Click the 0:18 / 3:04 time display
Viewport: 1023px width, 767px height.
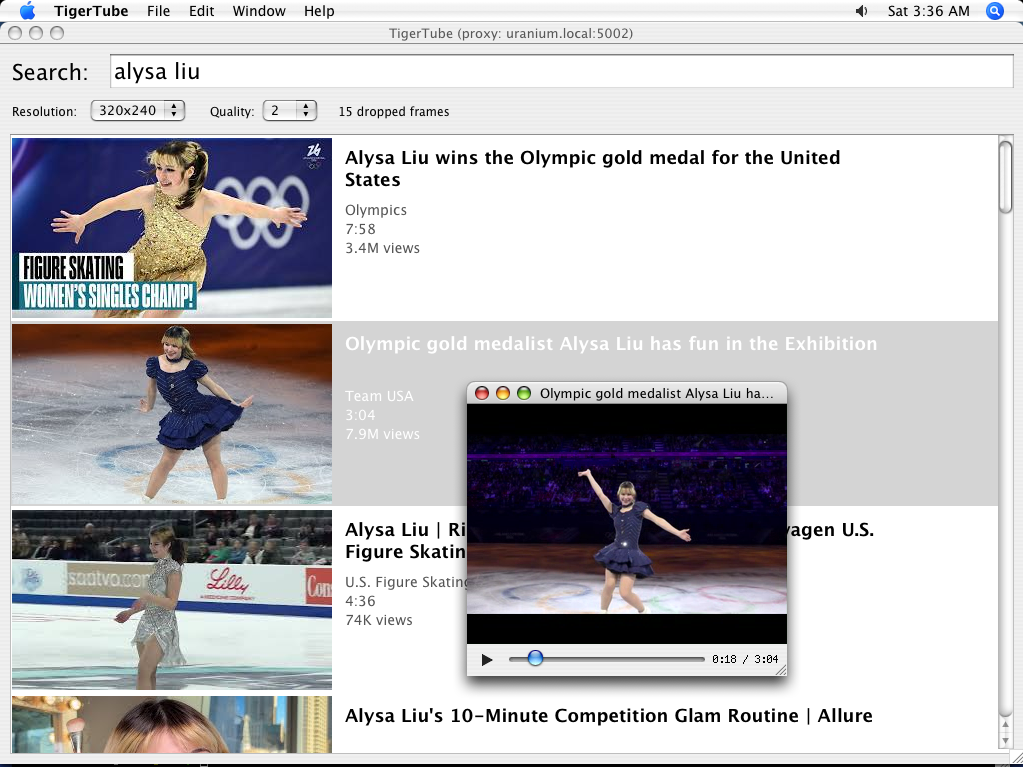coord(745,659)
